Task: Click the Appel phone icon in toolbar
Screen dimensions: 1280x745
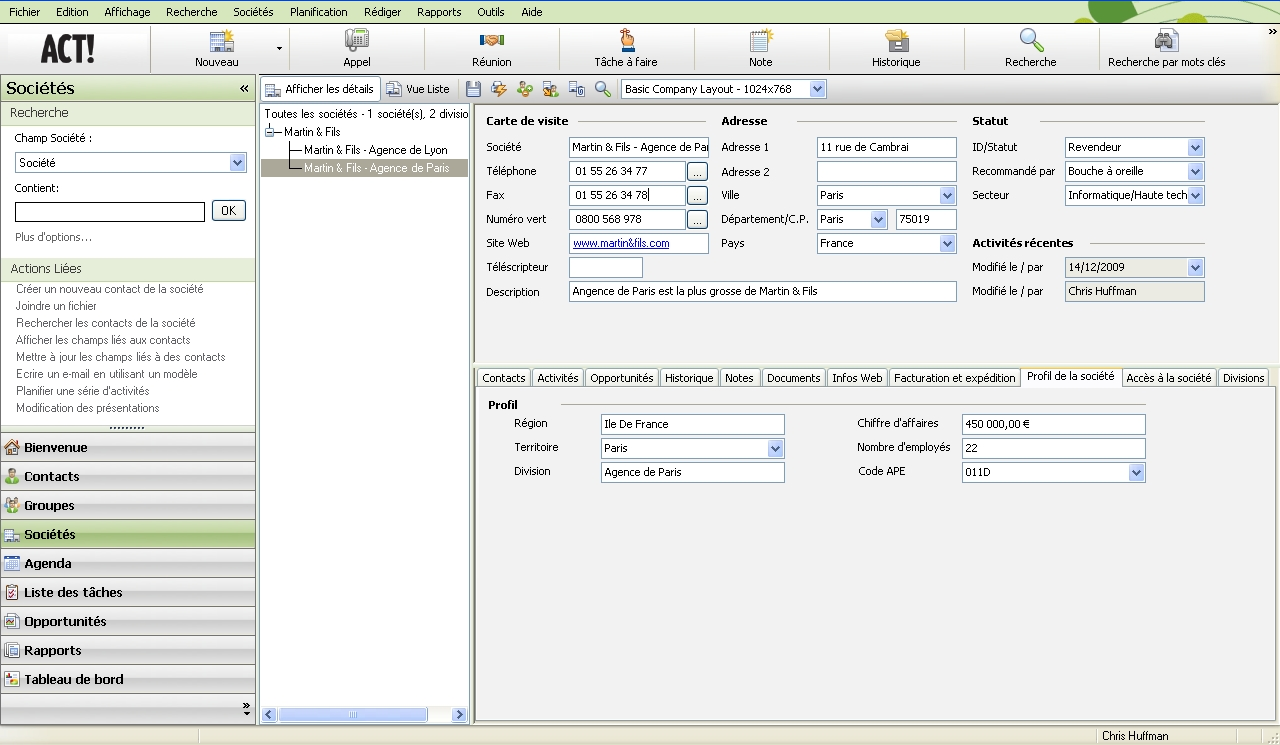Action: [356, 41]
